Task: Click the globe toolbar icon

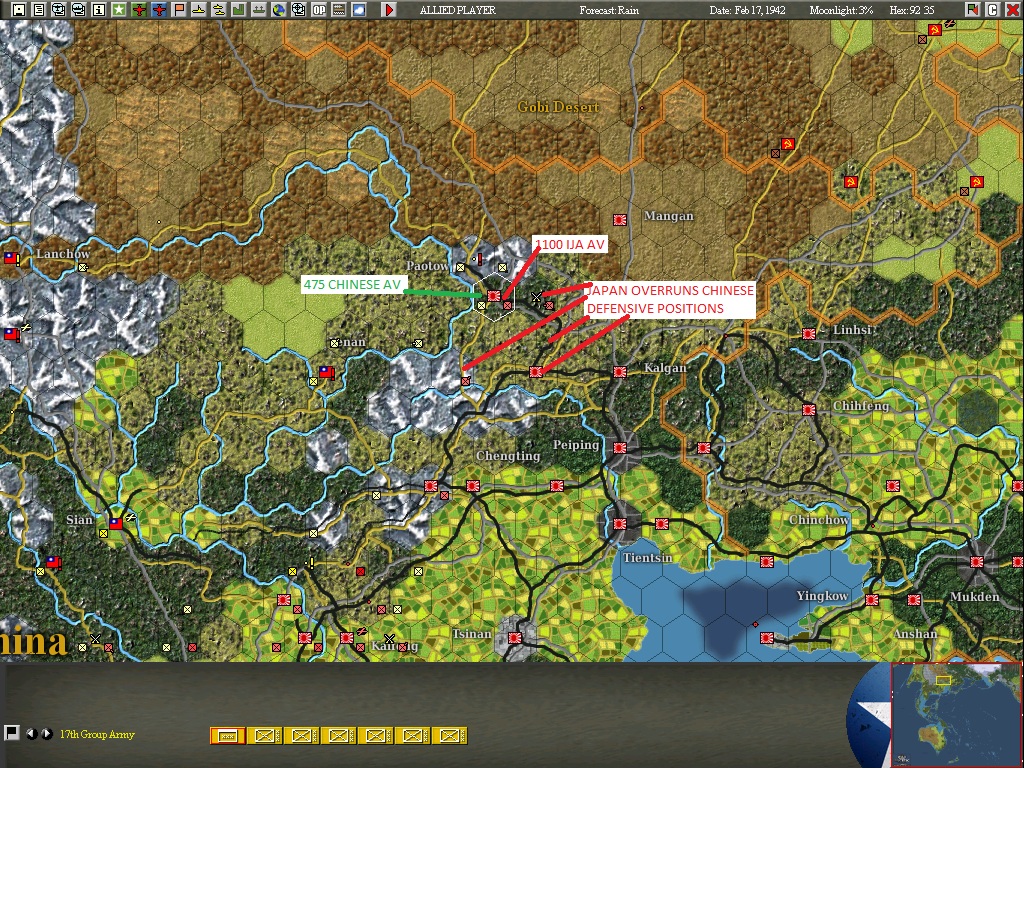Action: (x=279, y=10)
